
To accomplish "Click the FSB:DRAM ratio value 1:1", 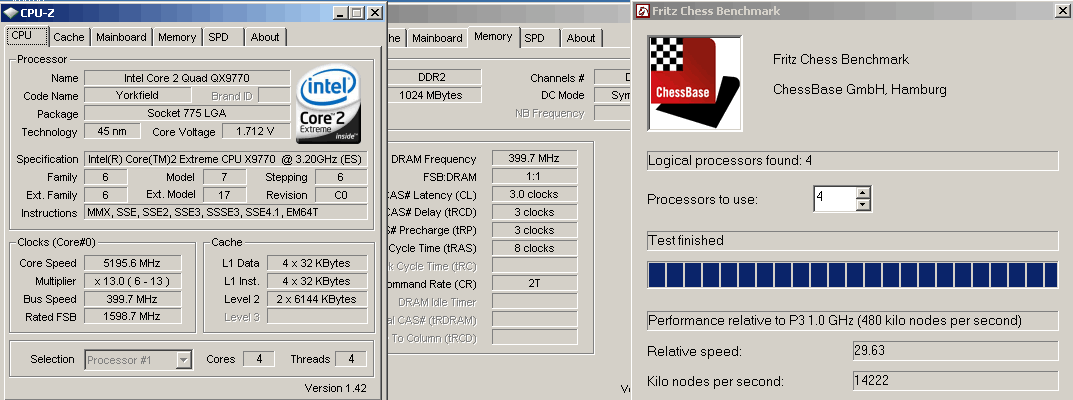I will 534,176.
